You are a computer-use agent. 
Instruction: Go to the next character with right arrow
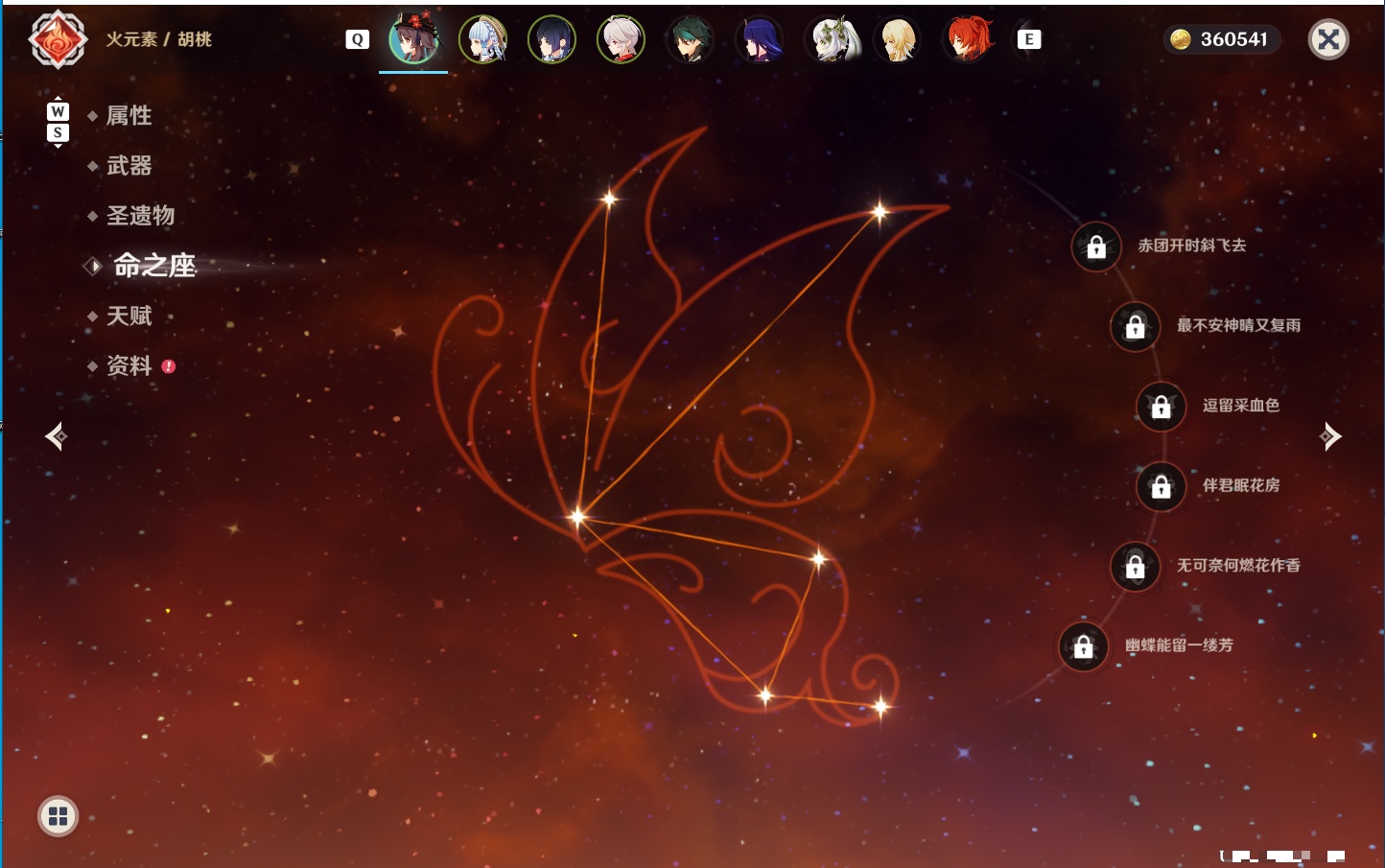(1330, 436)
